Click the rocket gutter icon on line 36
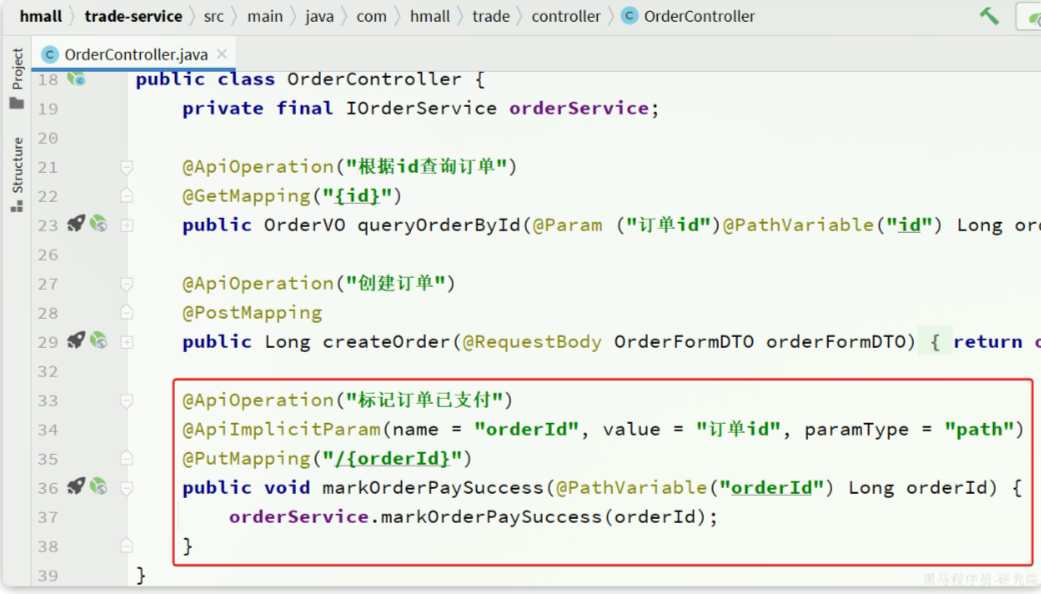The height and width of the screenshot is (594, 1041). click(76, 487)
